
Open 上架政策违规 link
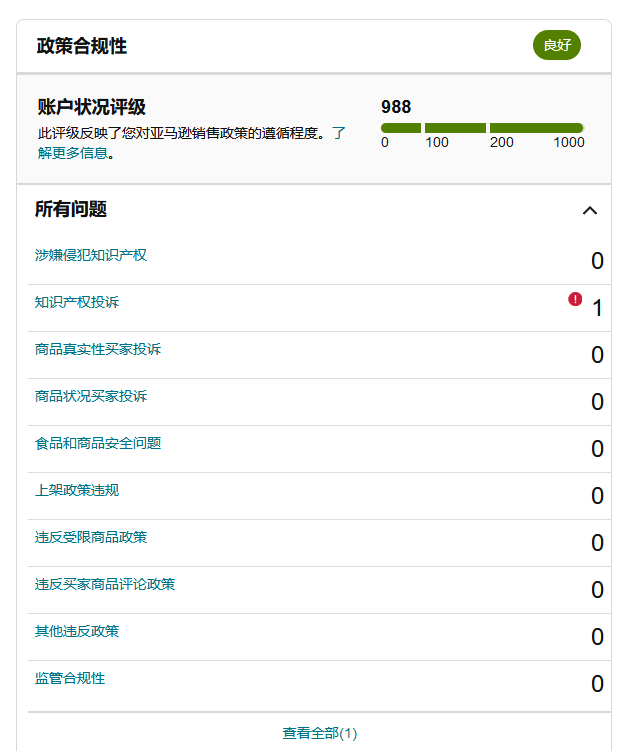click(77, 490)
